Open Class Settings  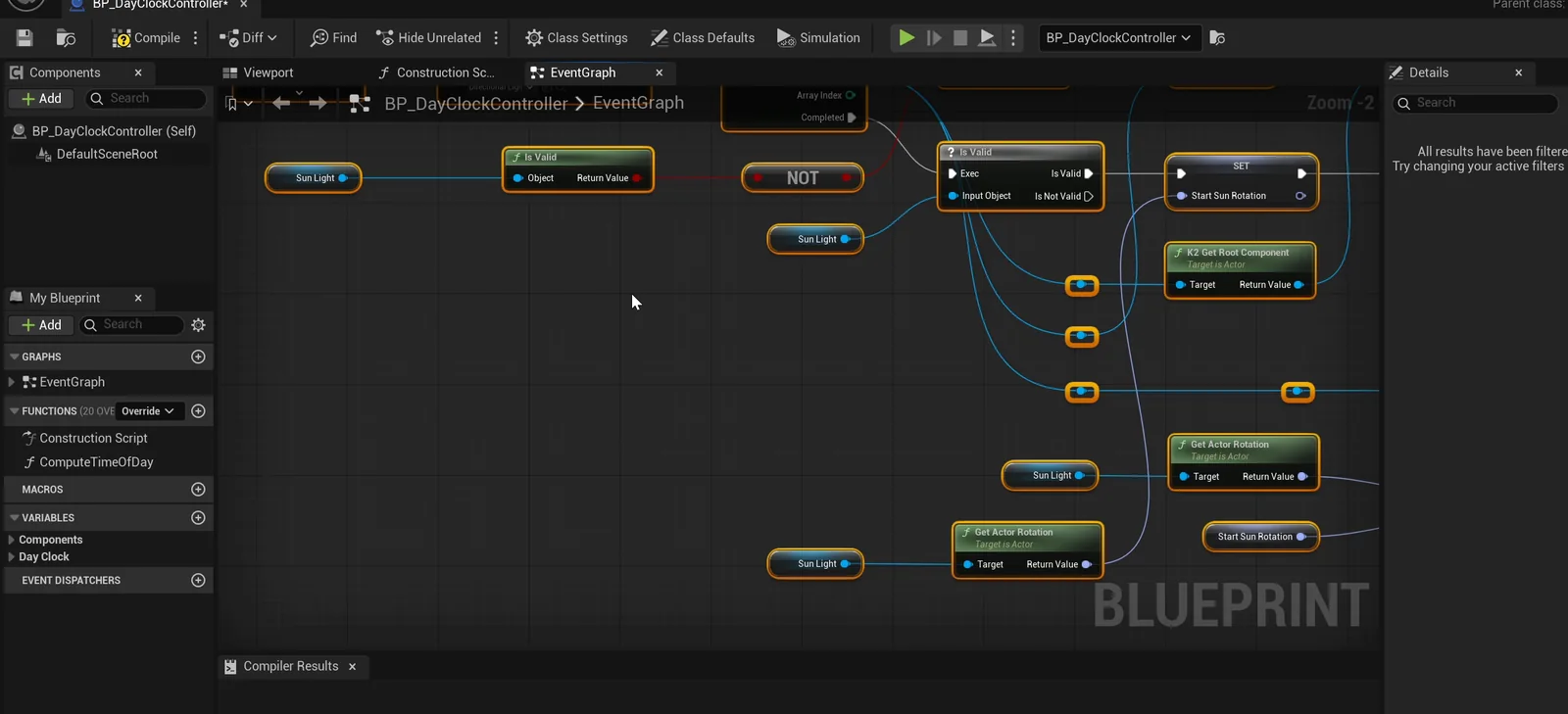[576, 38]
